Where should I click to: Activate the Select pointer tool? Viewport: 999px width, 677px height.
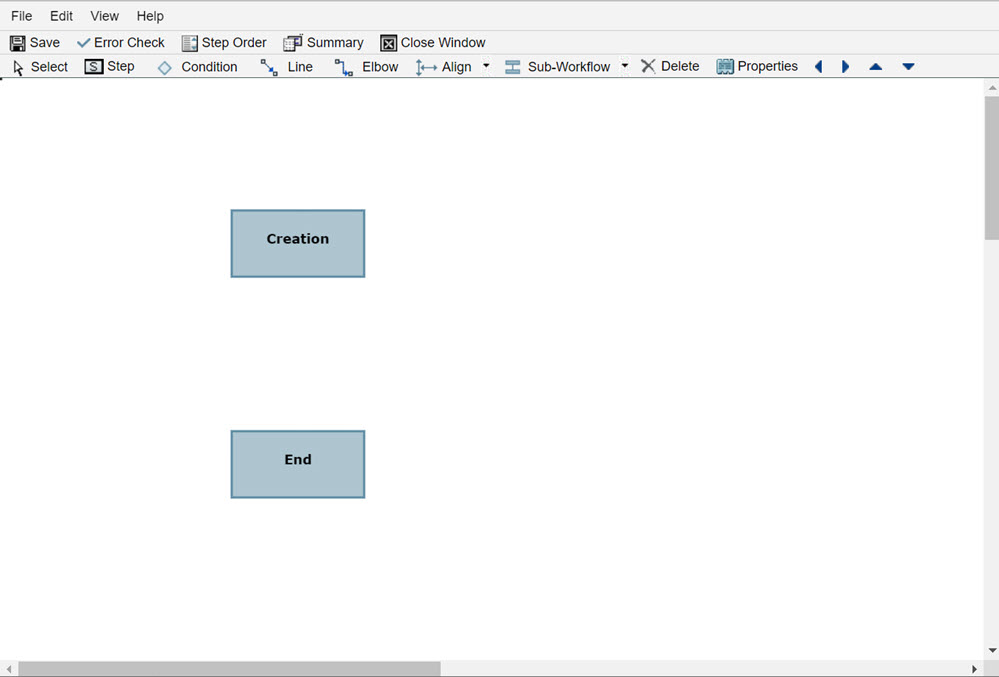(x=40, y=66)
